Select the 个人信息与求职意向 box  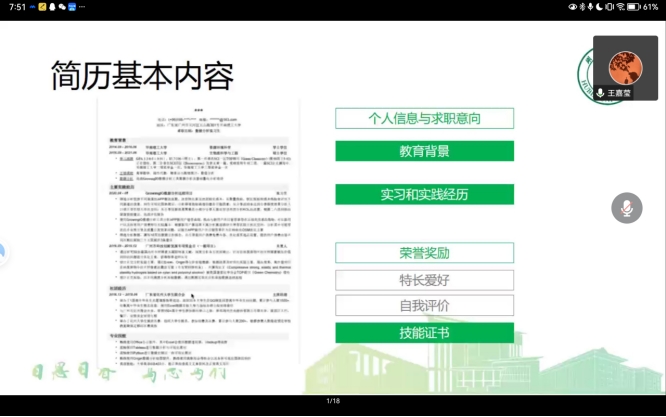[x=424, y=118]
